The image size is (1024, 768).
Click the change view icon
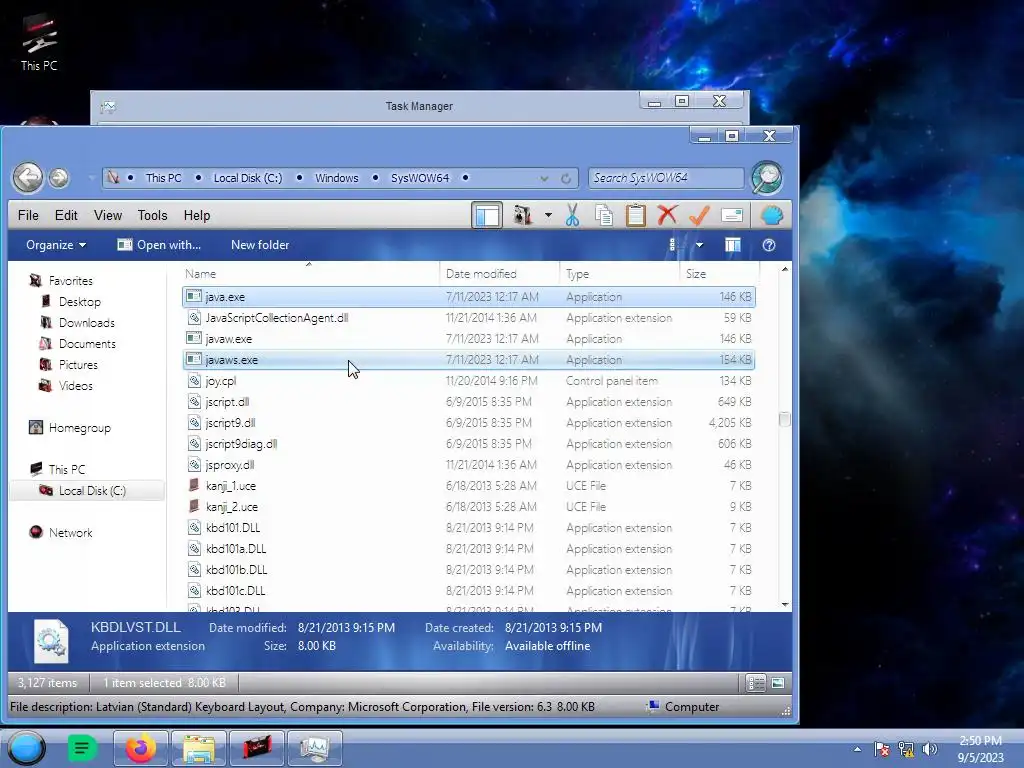673,245
